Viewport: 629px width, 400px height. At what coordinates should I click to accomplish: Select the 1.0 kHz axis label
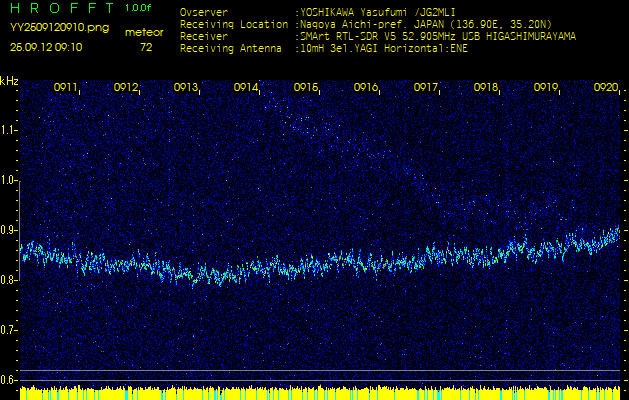10,180
